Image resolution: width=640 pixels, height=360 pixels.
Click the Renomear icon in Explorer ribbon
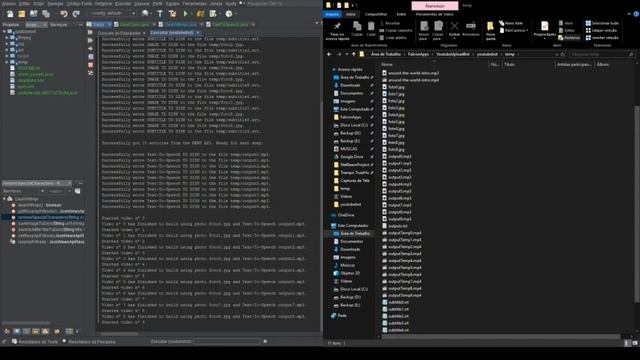pyautogui.click(x=471, y=27)
